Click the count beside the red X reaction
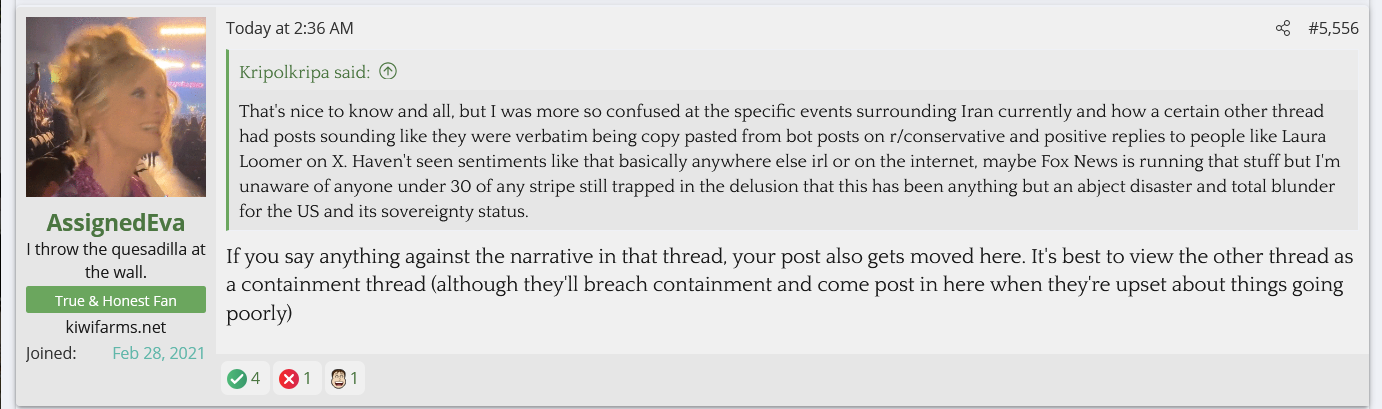The height and width of the screenshot is (409, 1382). 308,379
